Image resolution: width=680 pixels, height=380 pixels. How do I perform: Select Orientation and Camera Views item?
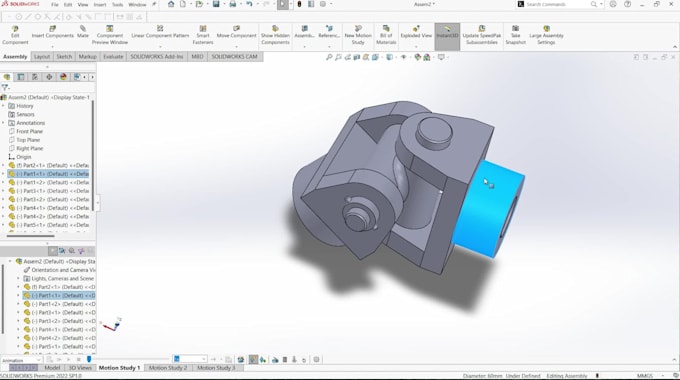tap(59, 270)
